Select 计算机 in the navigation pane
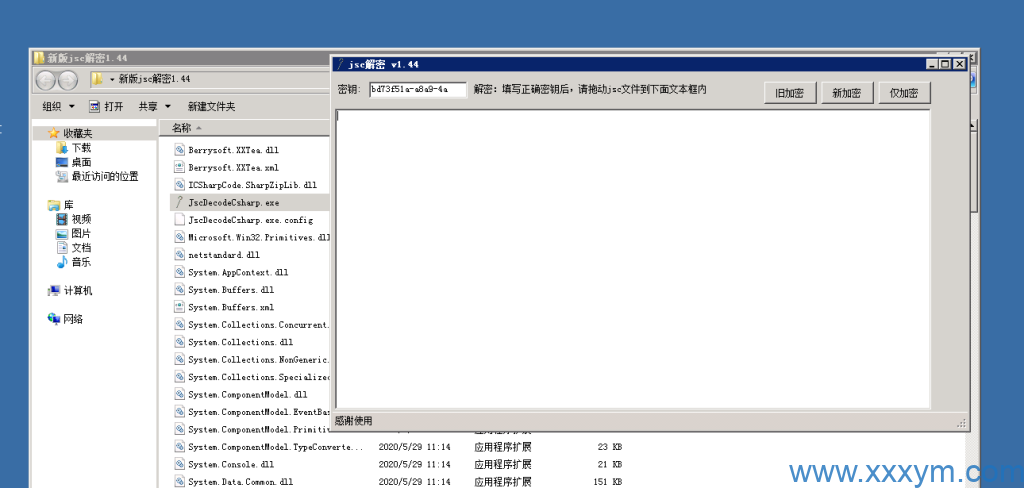1024x488 pixels. pyautogui.click(x=77, y=290)
